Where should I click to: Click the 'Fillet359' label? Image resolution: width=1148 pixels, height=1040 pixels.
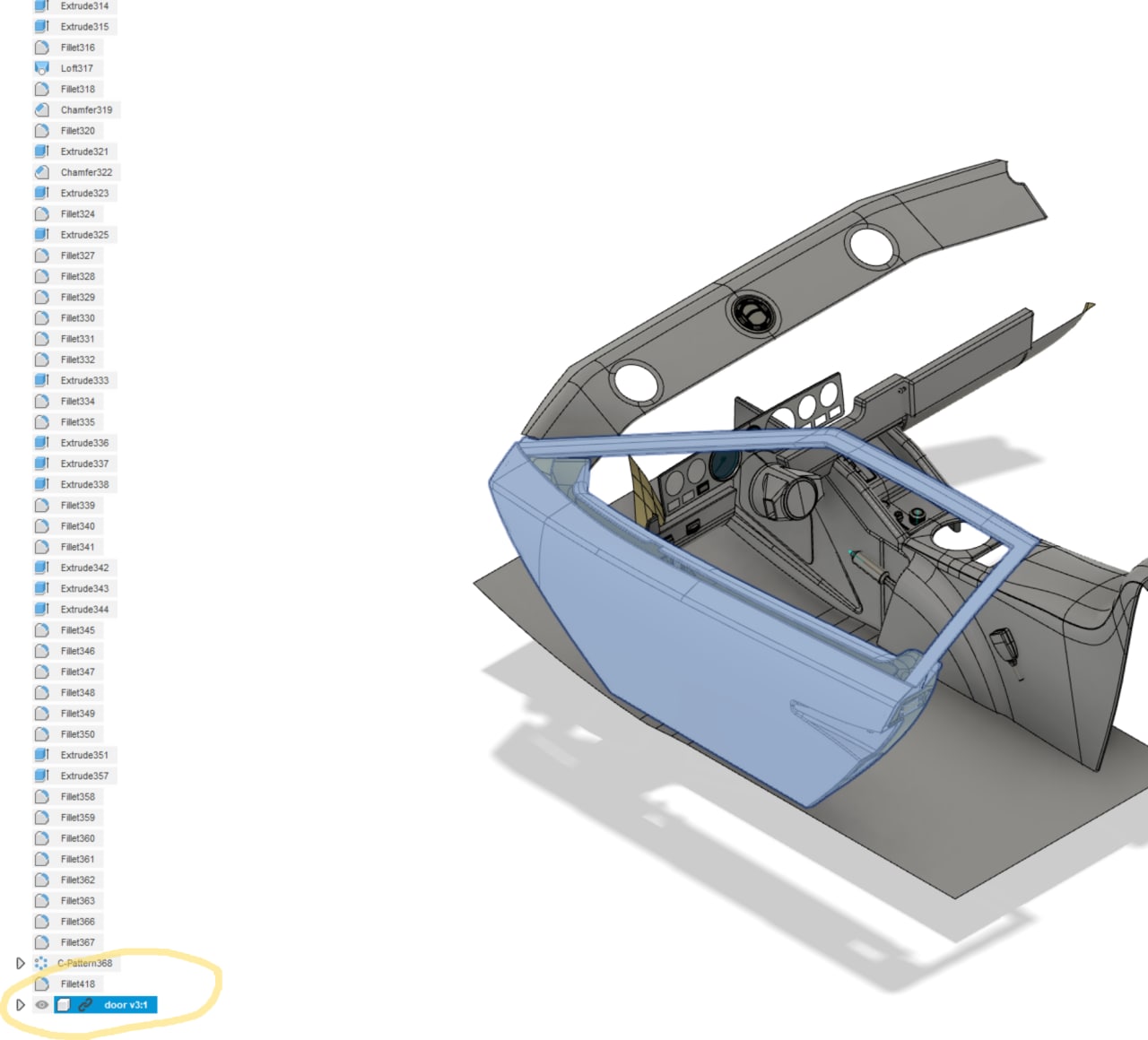78,818
